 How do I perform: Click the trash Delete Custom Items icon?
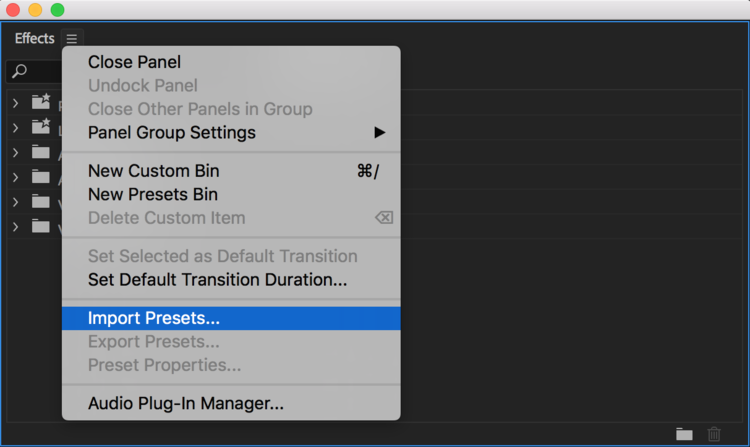pyautogui.click(x=714, y=433)
